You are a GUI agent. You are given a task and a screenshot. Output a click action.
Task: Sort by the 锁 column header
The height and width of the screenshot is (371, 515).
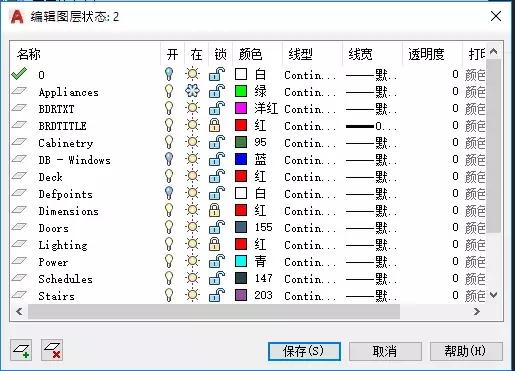(x=220, y=54)
